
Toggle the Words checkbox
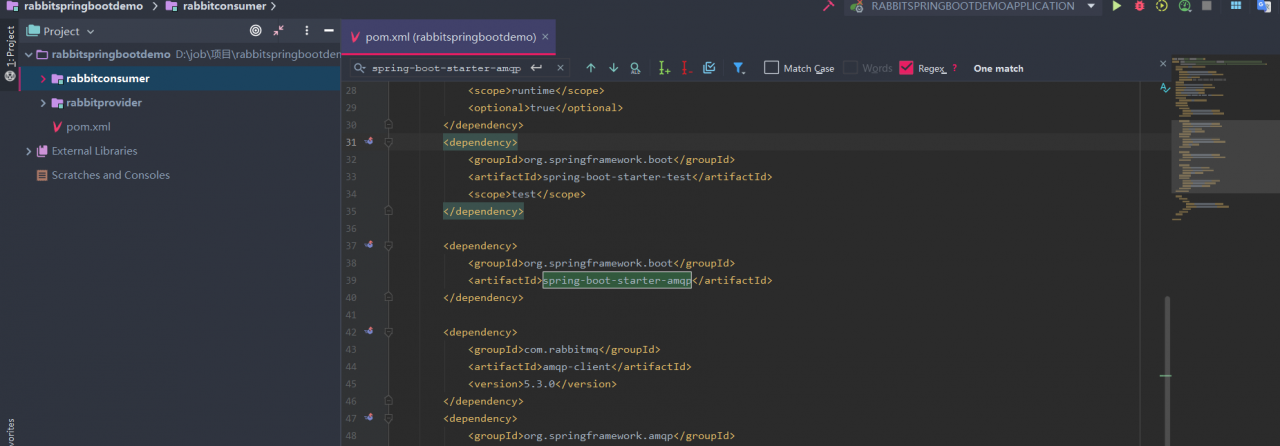tap(850, 68)
